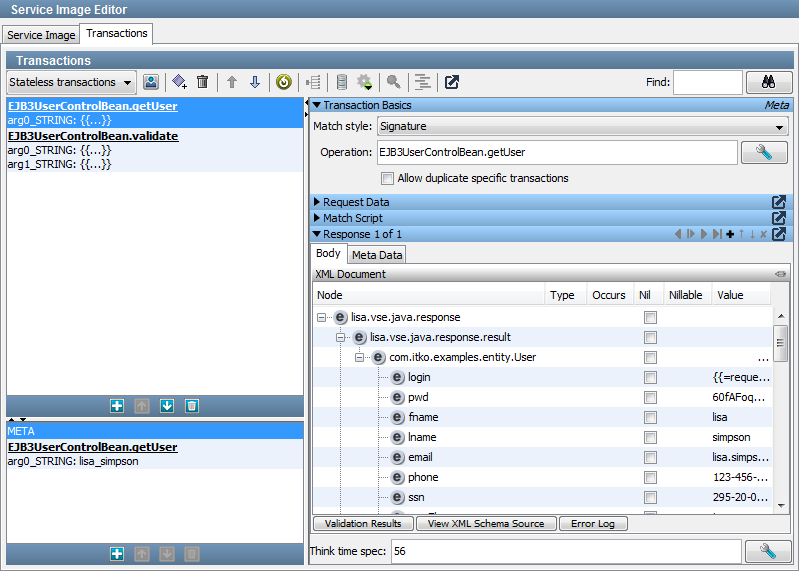The width and height of the screenshot is (799, 571).
Task: Click the wrench next to Think time spec
Action: [x=768, y=551]
